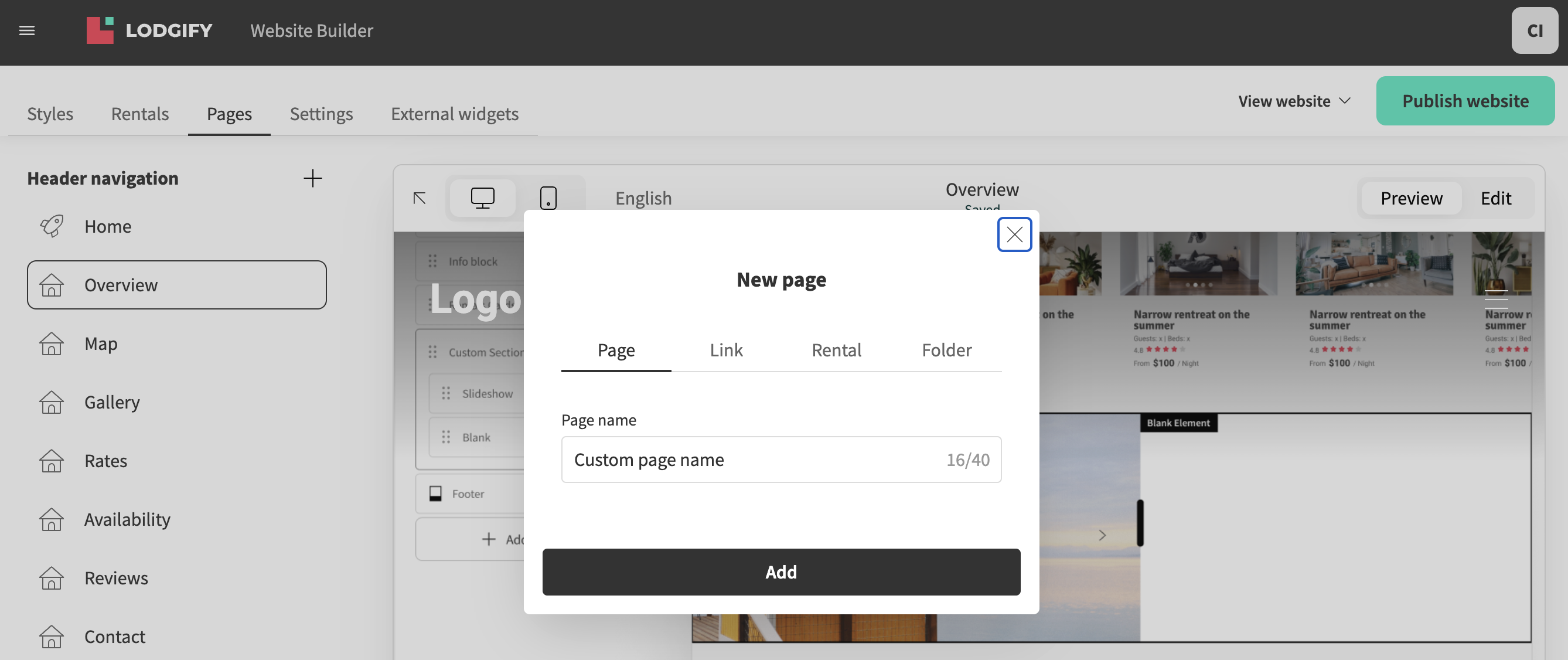Open the Home page in navigation

coord(176,226)
